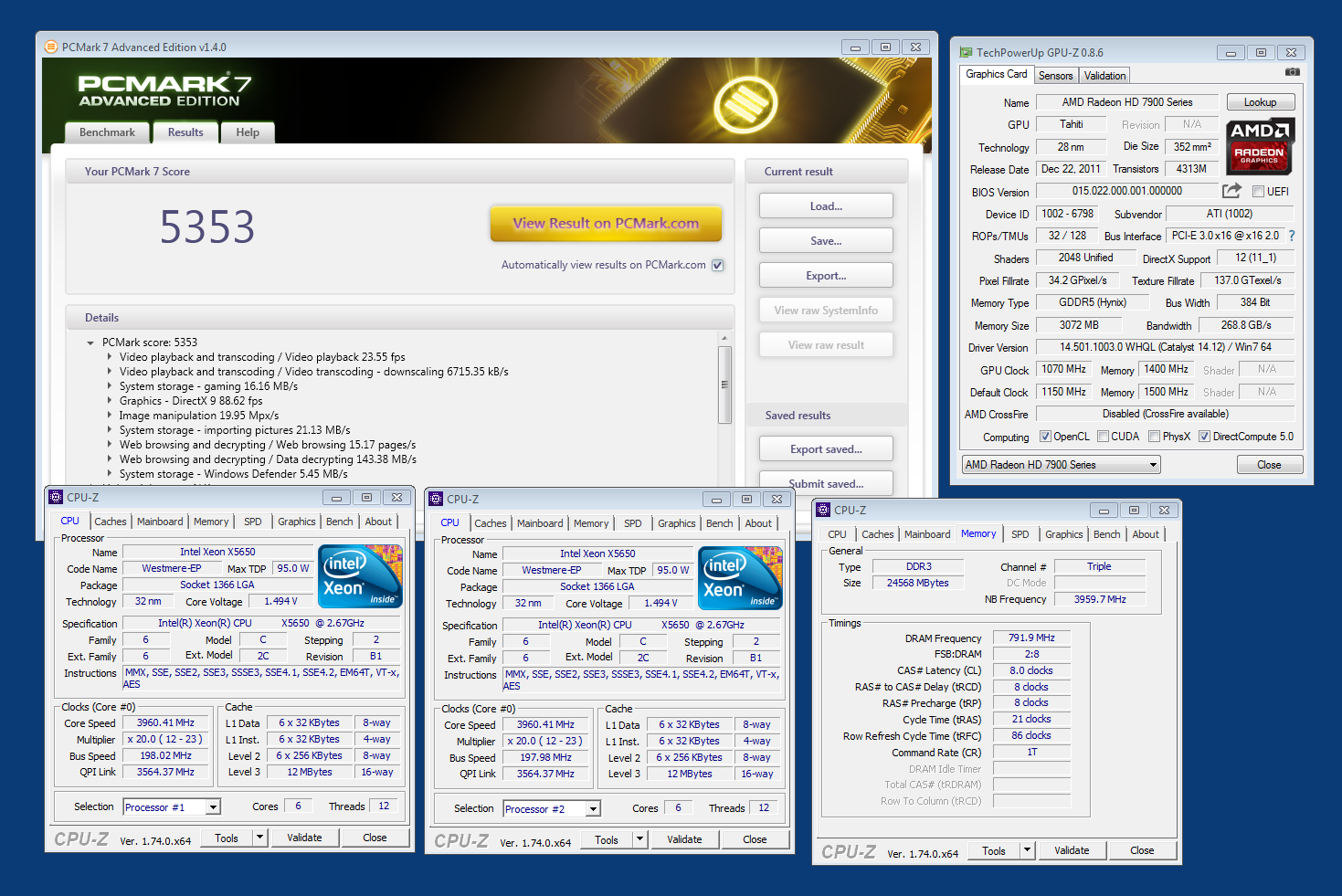The height and width of the screenshot is (896, 1342).
Task: Collapse the PCMark score 5353 tree node
Action: click(90, 343)
